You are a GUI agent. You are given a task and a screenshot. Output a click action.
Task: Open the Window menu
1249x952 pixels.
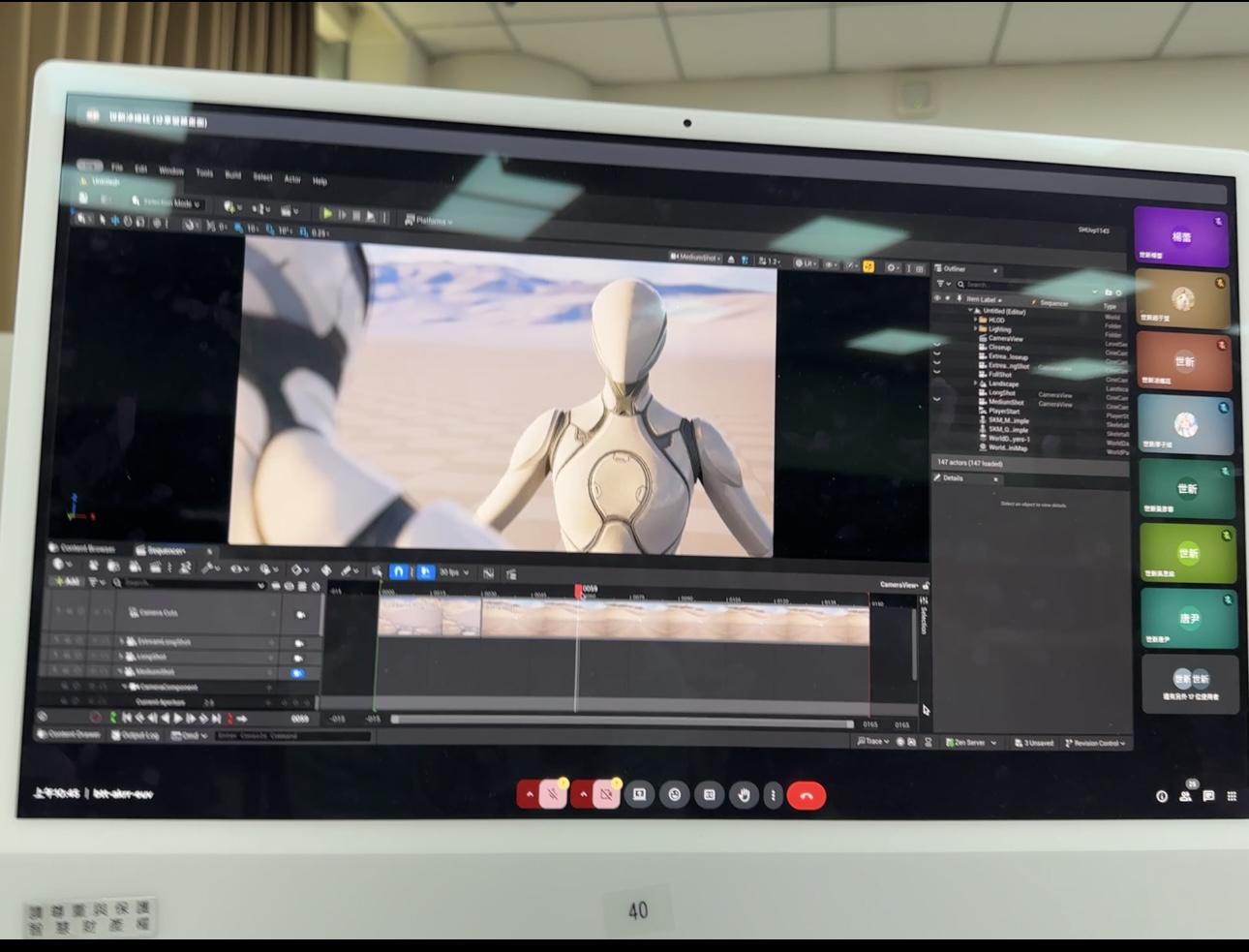point(171,170)
